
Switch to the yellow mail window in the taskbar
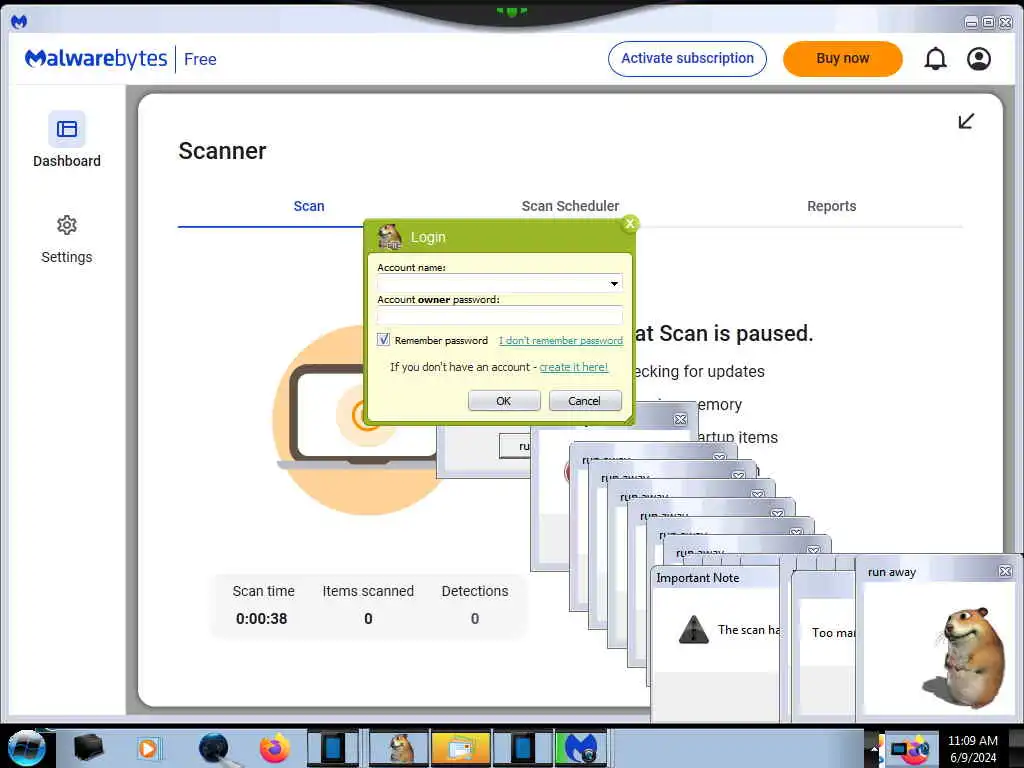(x=460, y=748)
